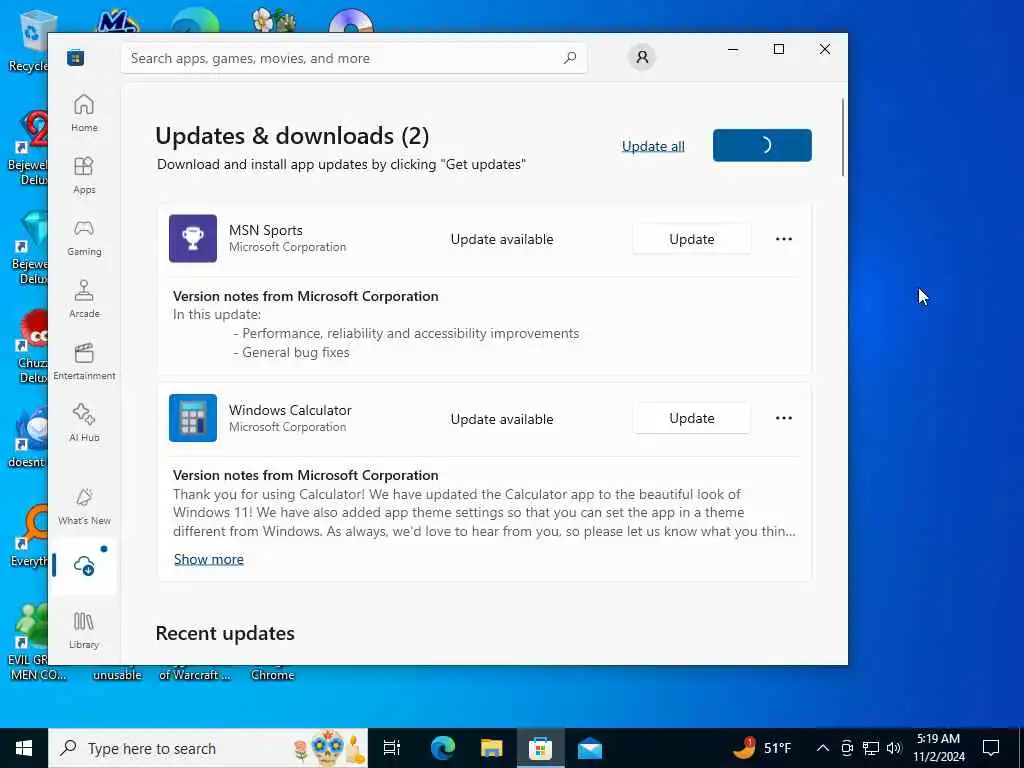Open the Mail app from taskbar
Screen dimensions: 1024x768
click(590, 748)
